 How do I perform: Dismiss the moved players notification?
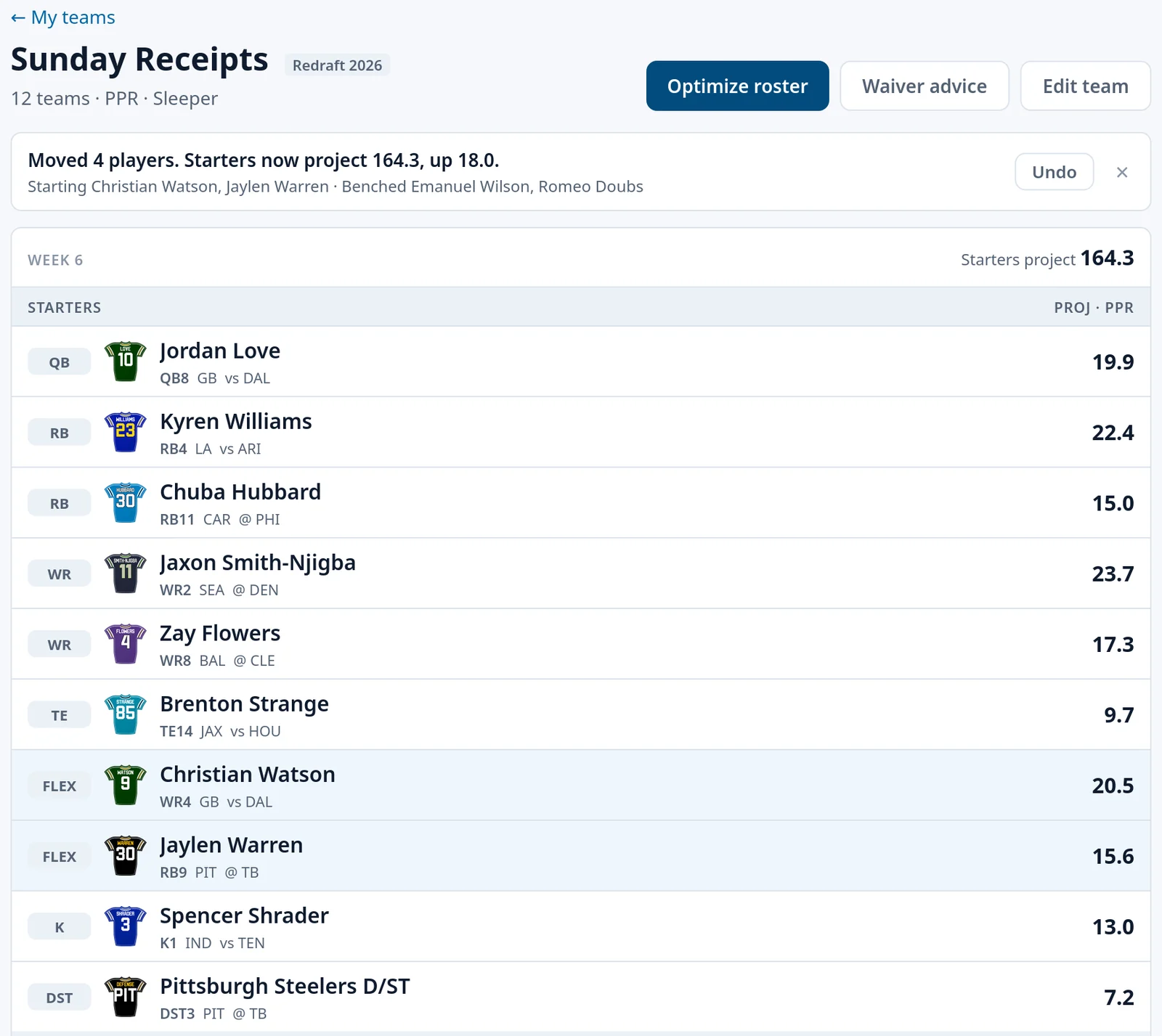pos(1122,172)
